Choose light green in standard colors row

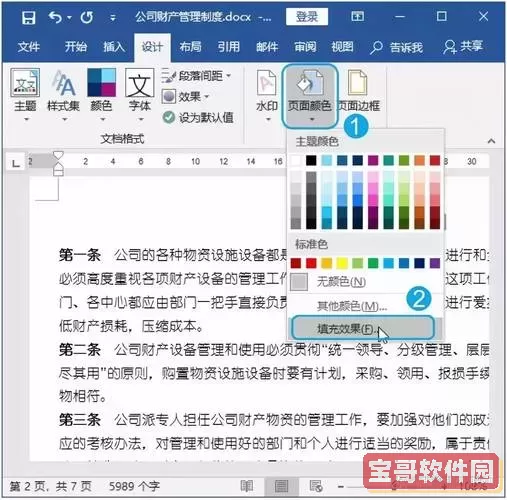click(x=357, y=263)
